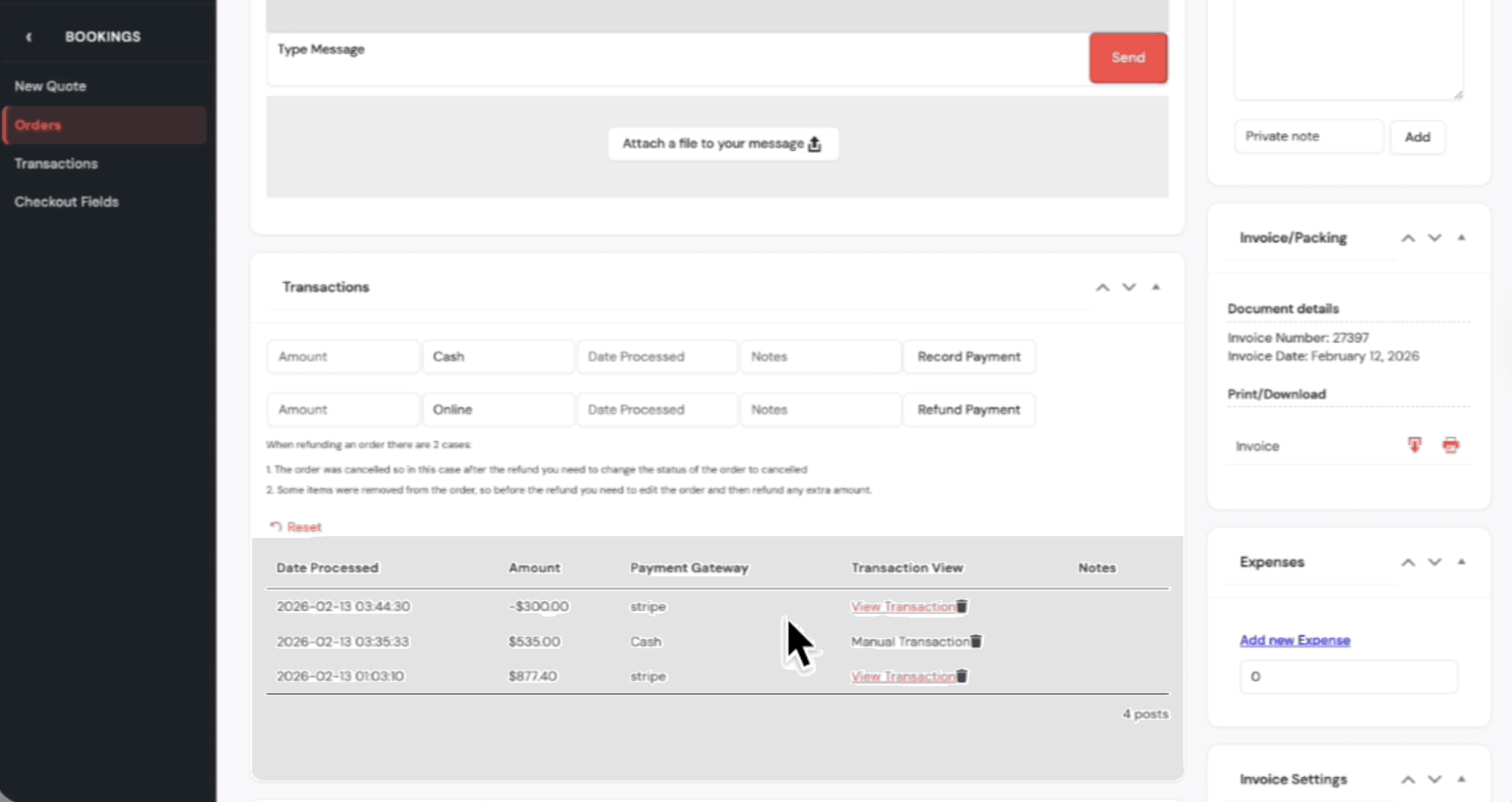Screen dimensions: 1512x802
Task: Sort by Date Processed column header
Action: click(328, 568)
